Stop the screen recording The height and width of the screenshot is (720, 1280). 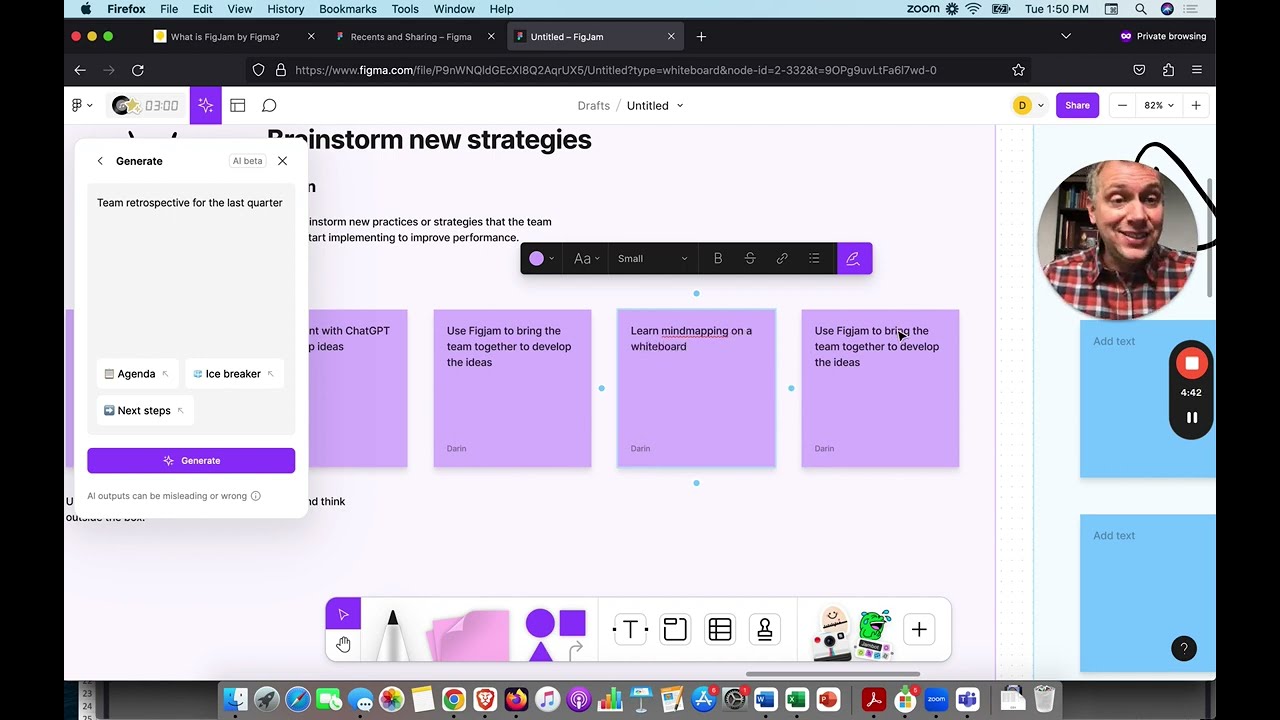(1191, 363)
